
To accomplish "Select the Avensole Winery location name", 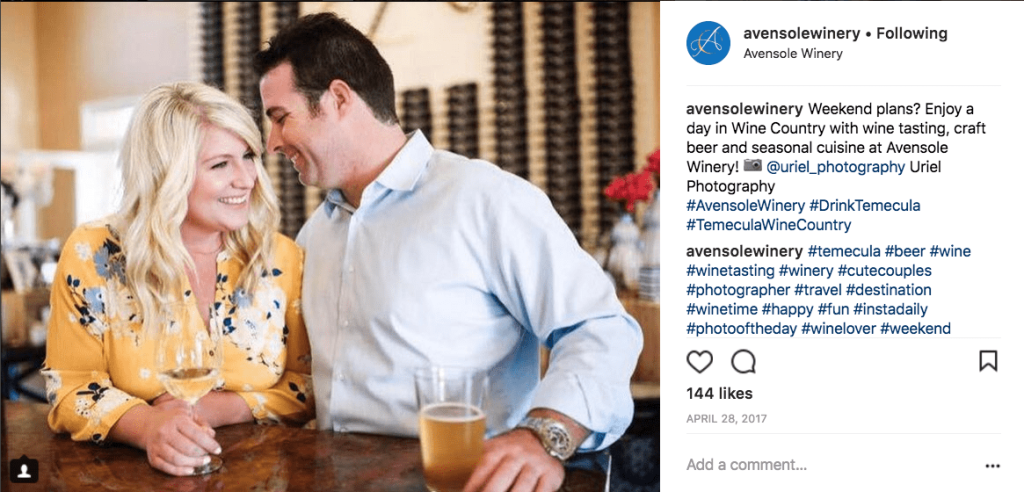I will [x=793, y=54].
